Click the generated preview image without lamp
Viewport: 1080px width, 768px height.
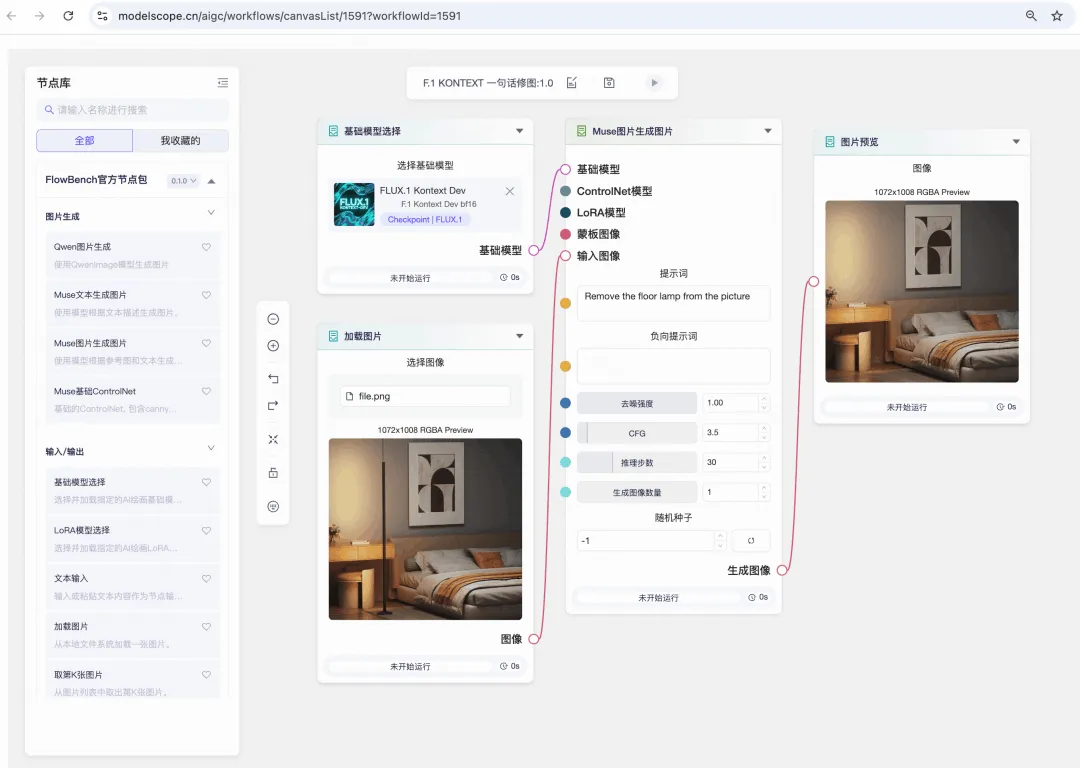coord(922,291)
